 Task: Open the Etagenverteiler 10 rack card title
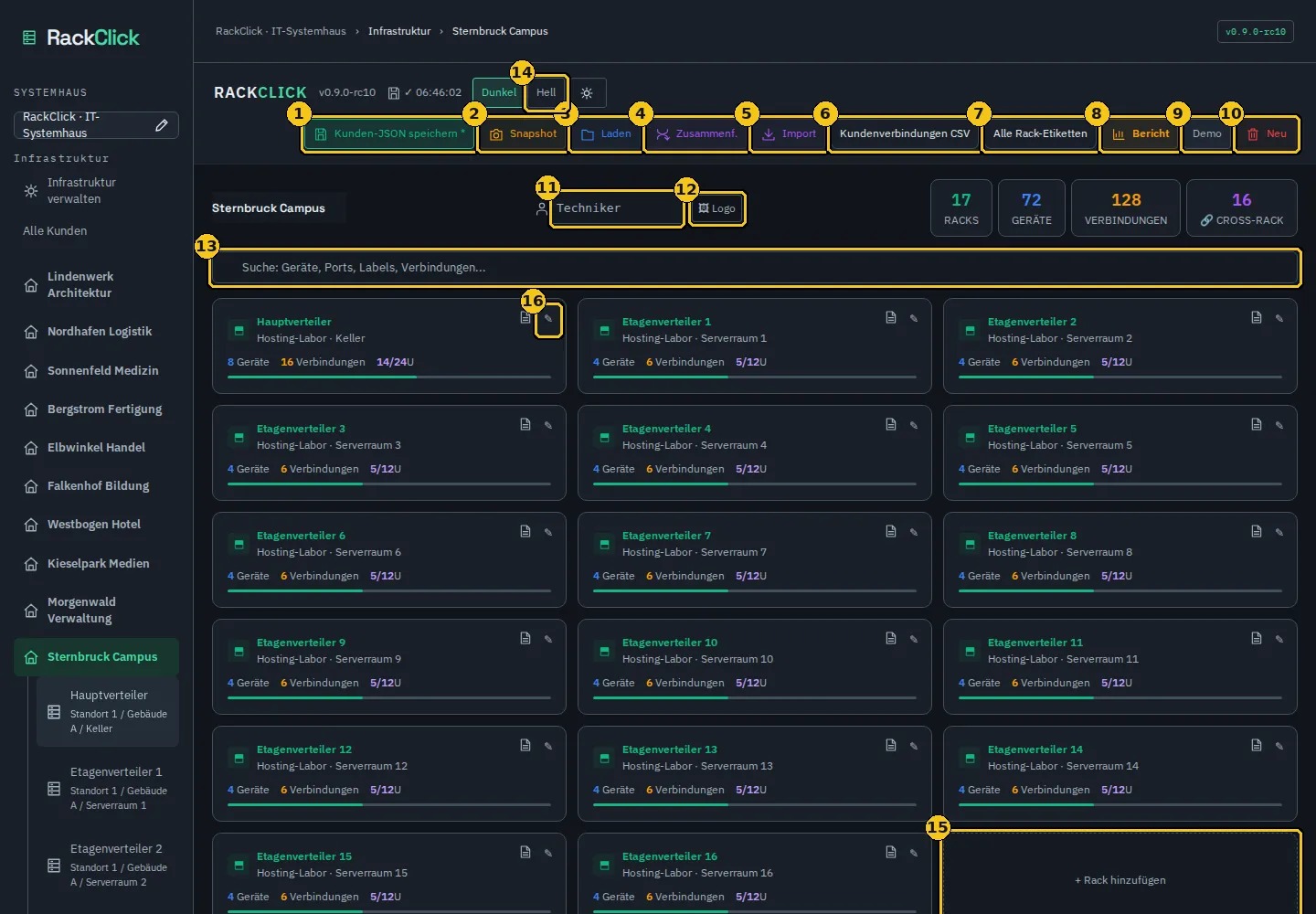point(670,643)
